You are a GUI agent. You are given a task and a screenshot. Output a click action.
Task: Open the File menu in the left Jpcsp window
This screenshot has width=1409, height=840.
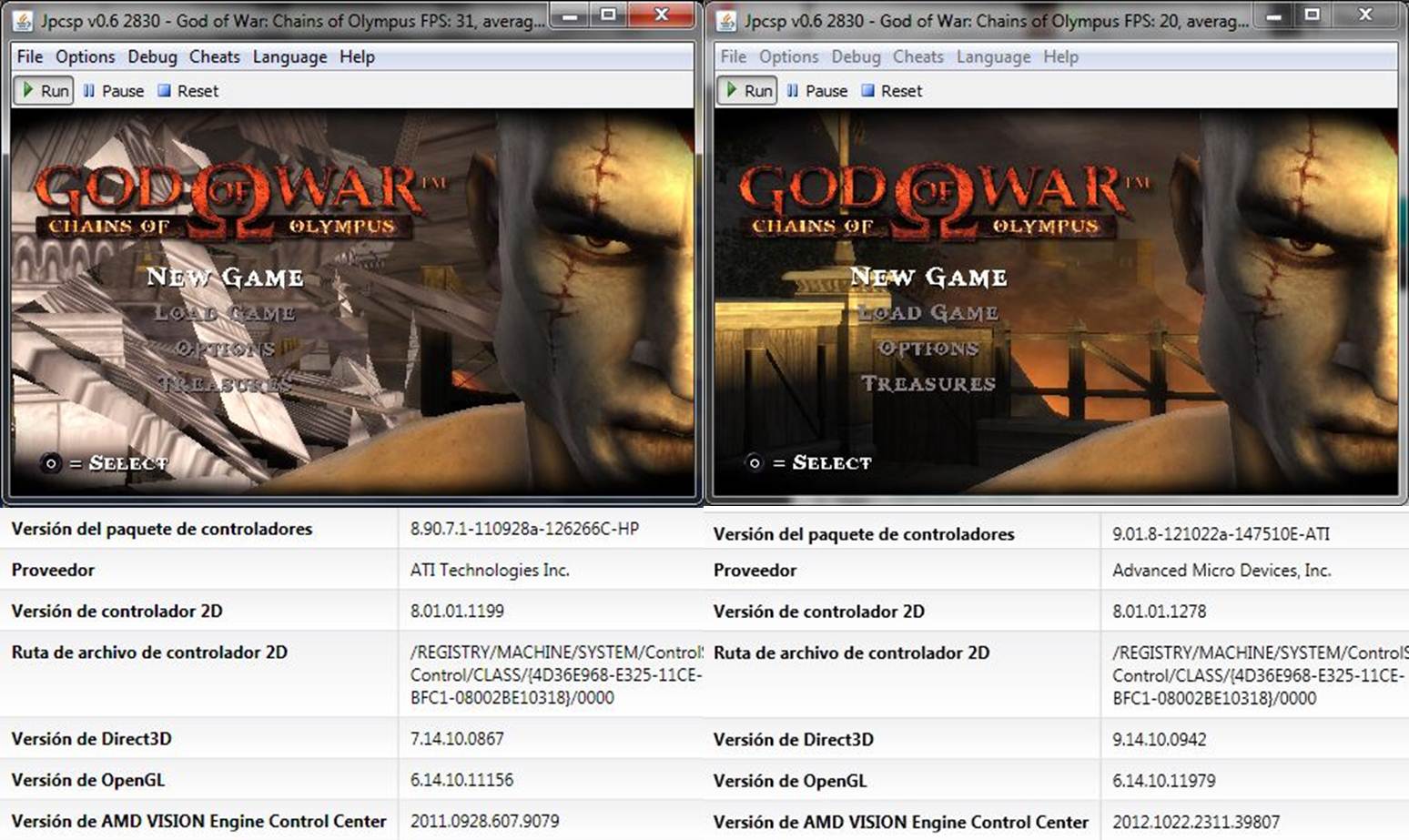coord(30,56)
